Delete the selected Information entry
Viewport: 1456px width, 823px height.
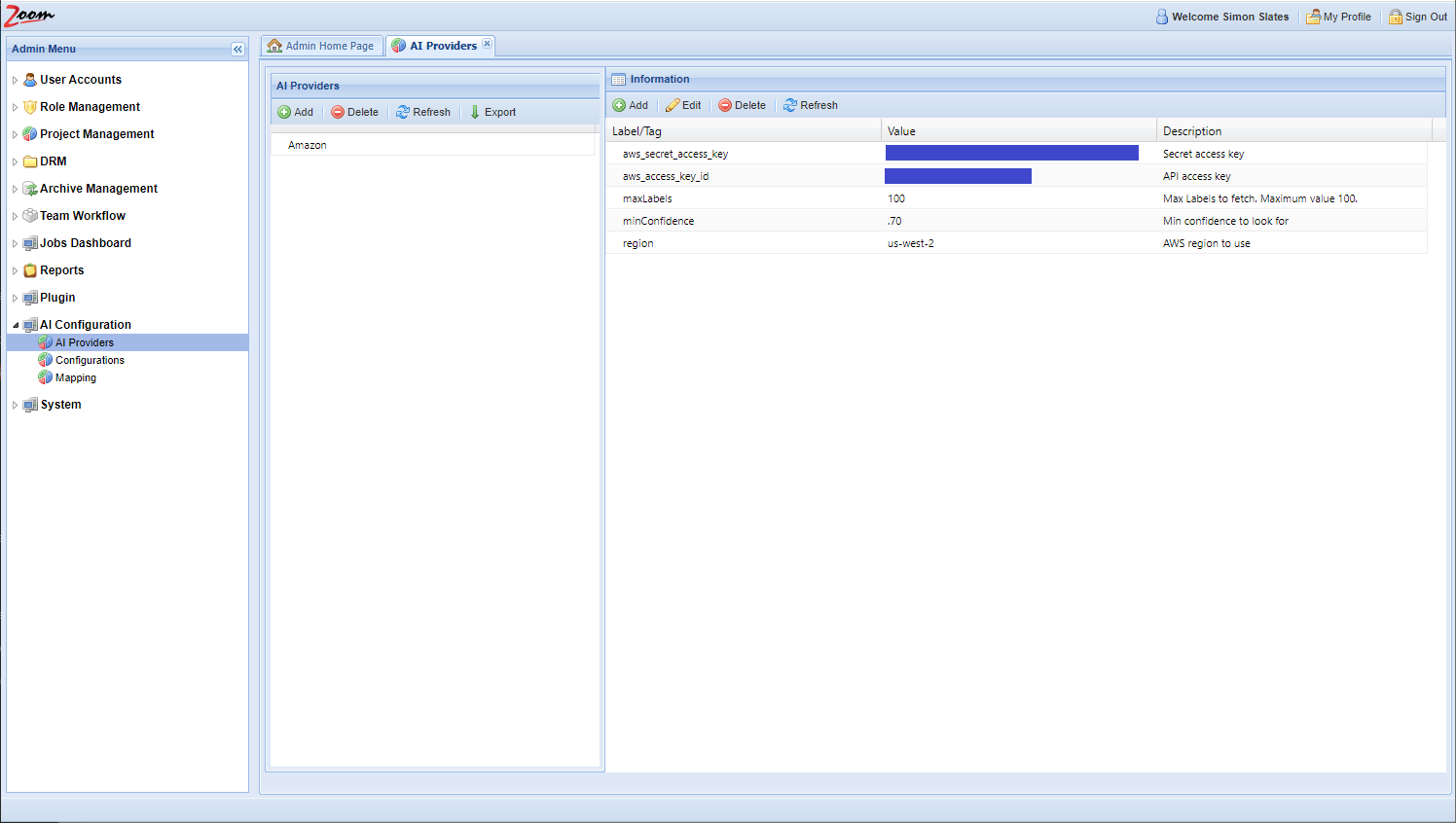742,105
